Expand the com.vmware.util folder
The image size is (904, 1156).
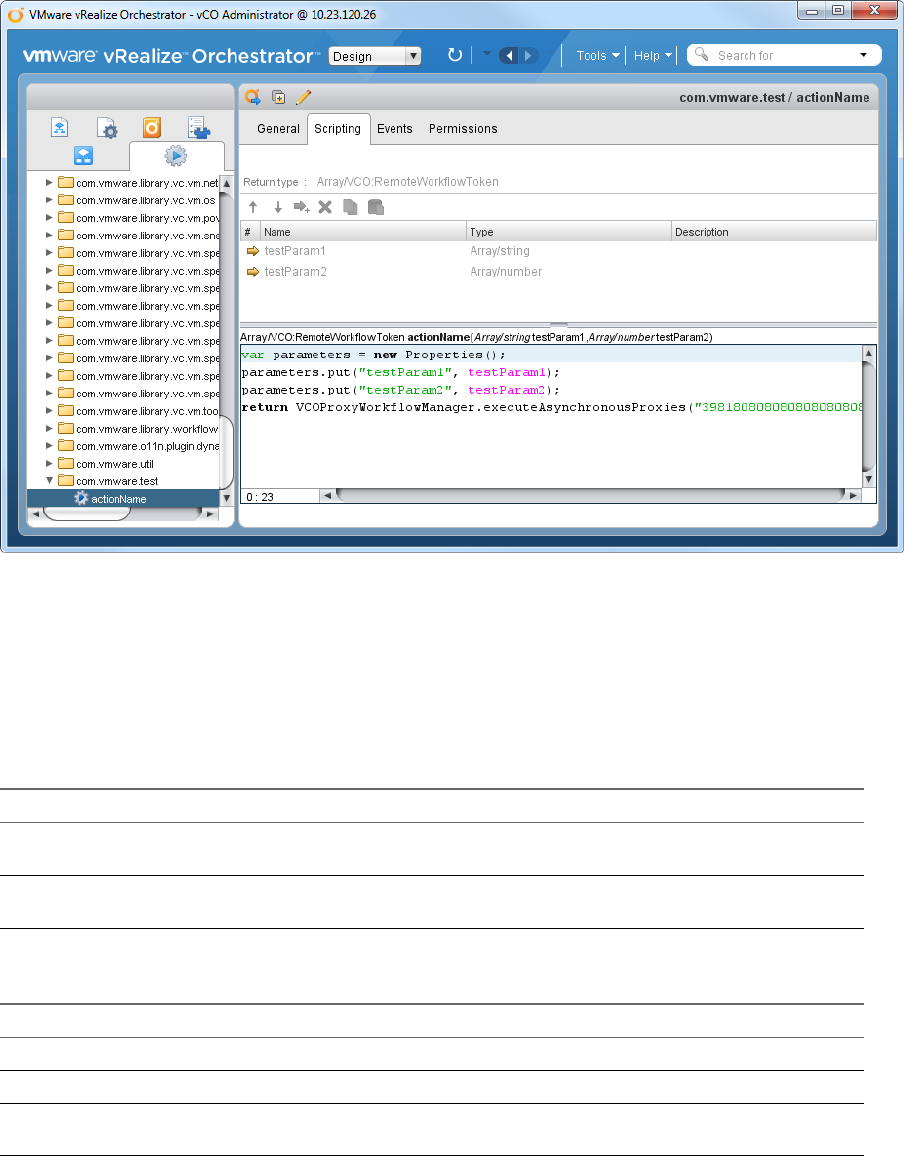(49, 463)
